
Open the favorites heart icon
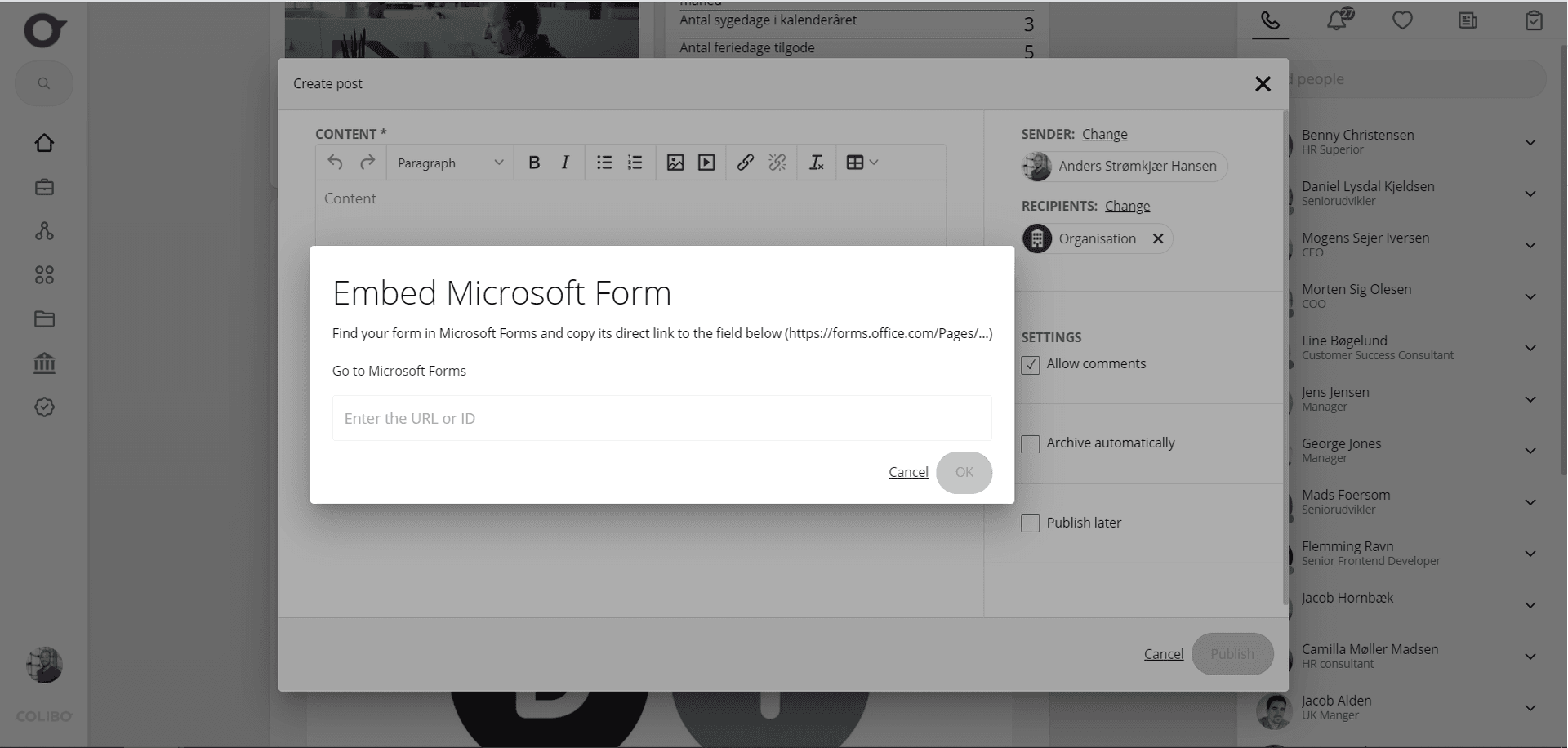(x=1402, y=20)
